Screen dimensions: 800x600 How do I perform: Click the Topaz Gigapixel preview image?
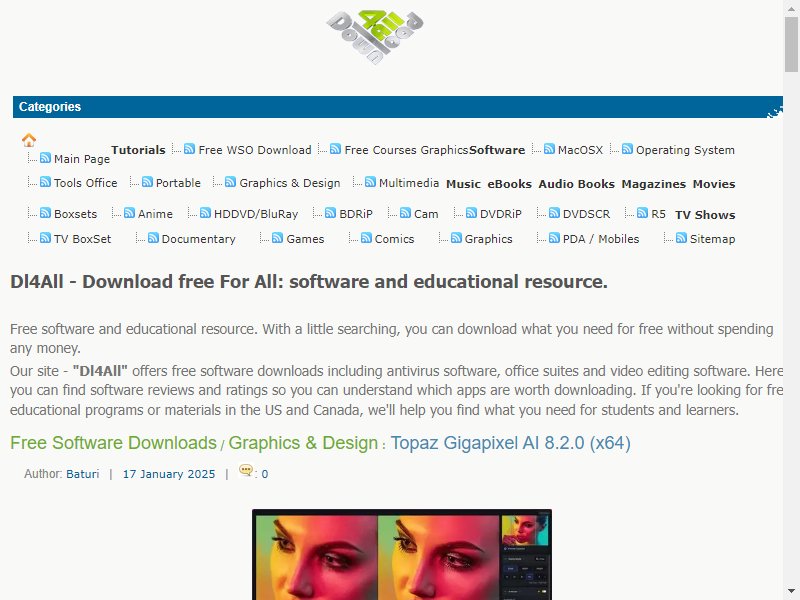click(402, 554)
